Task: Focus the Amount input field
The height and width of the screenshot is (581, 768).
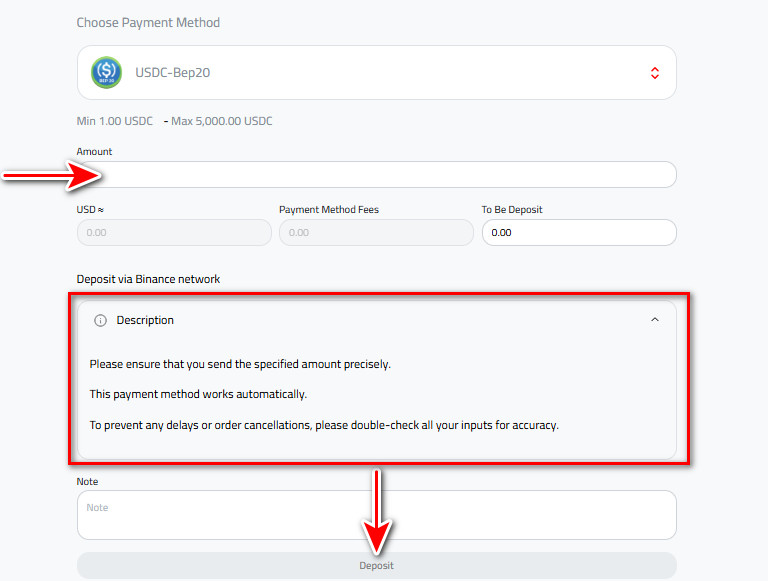Action: click(377, 174)
